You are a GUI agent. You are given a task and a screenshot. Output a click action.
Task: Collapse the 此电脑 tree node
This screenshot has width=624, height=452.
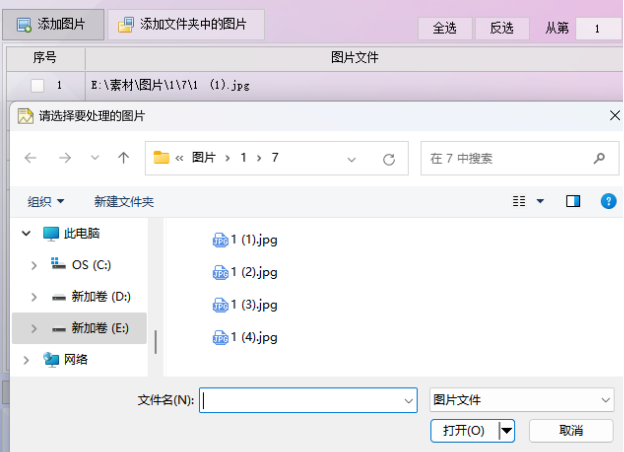click(x=26, y=233)
